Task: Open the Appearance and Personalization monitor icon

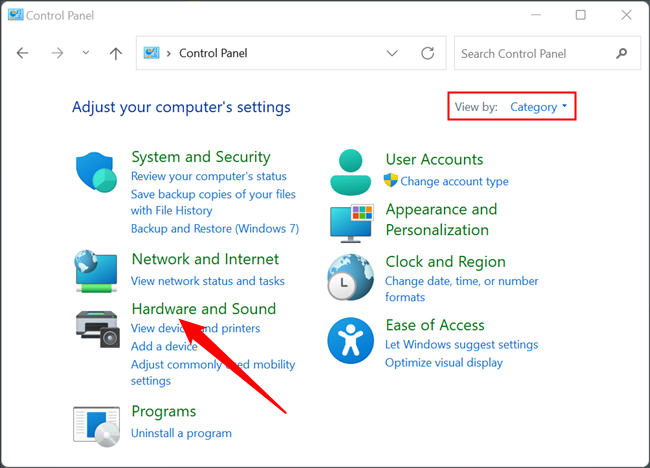Action: coord(350,222)
